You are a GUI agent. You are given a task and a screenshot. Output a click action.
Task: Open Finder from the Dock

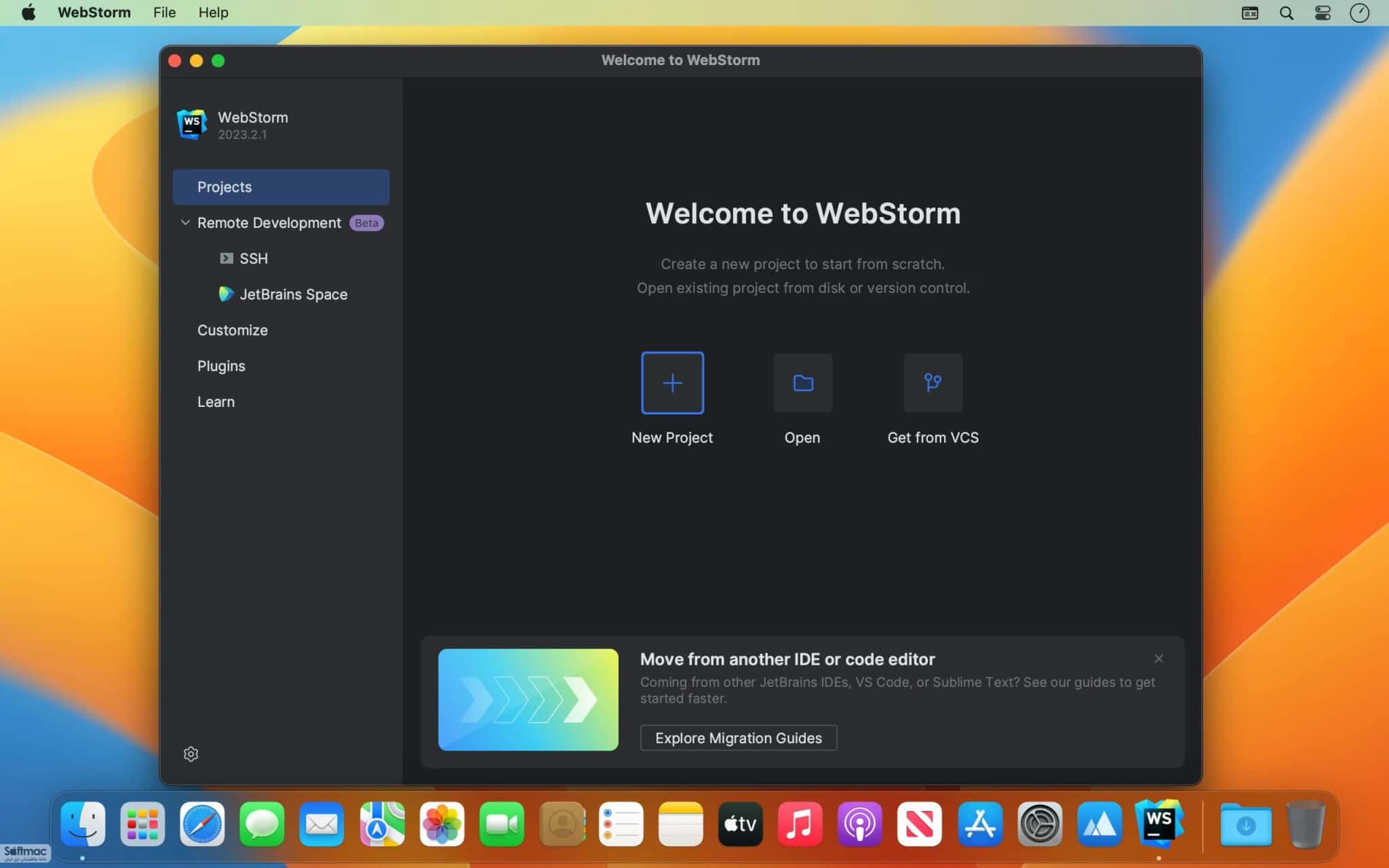[83, 824]
